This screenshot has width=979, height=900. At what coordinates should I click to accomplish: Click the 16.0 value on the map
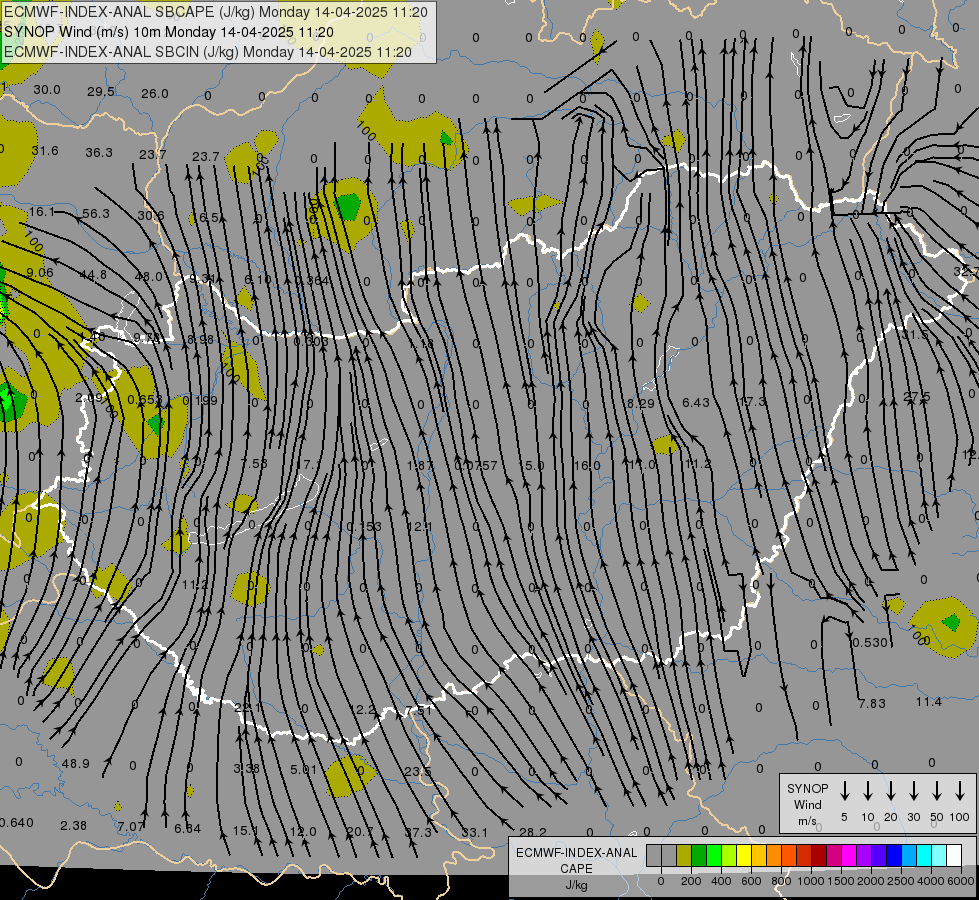[x=587, y=465]
